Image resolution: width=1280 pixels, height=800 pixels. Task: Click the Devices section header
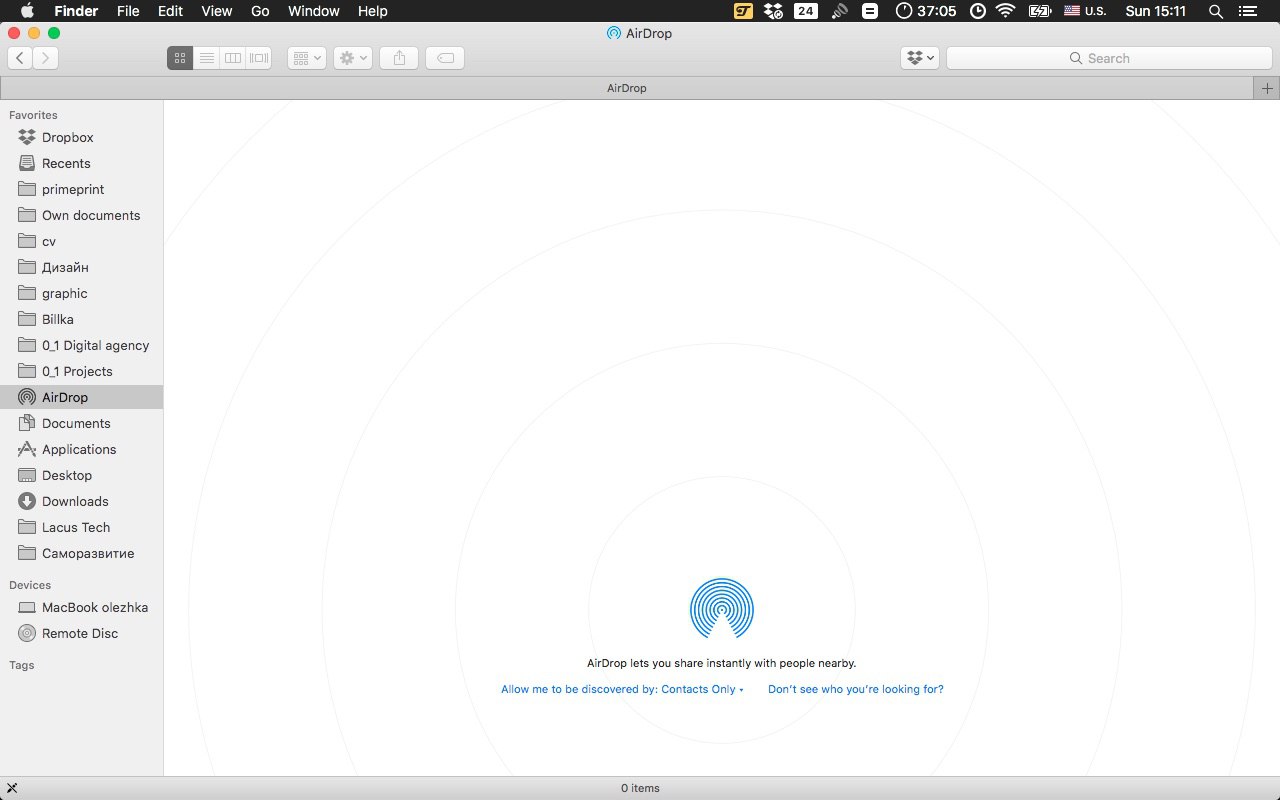[30, 585]
